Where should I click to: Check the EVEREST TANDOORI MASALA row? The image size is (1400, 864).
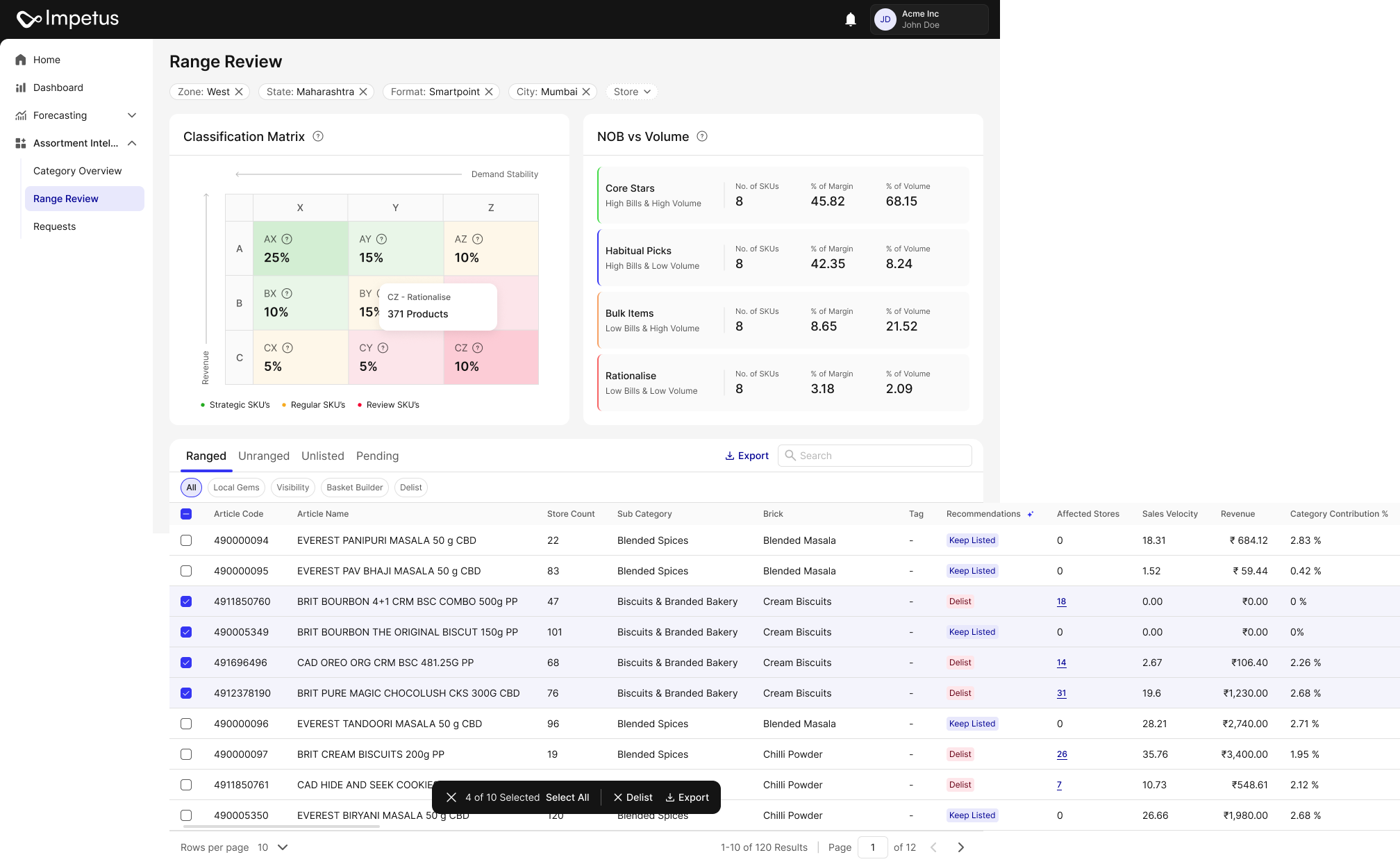[186, 724]
